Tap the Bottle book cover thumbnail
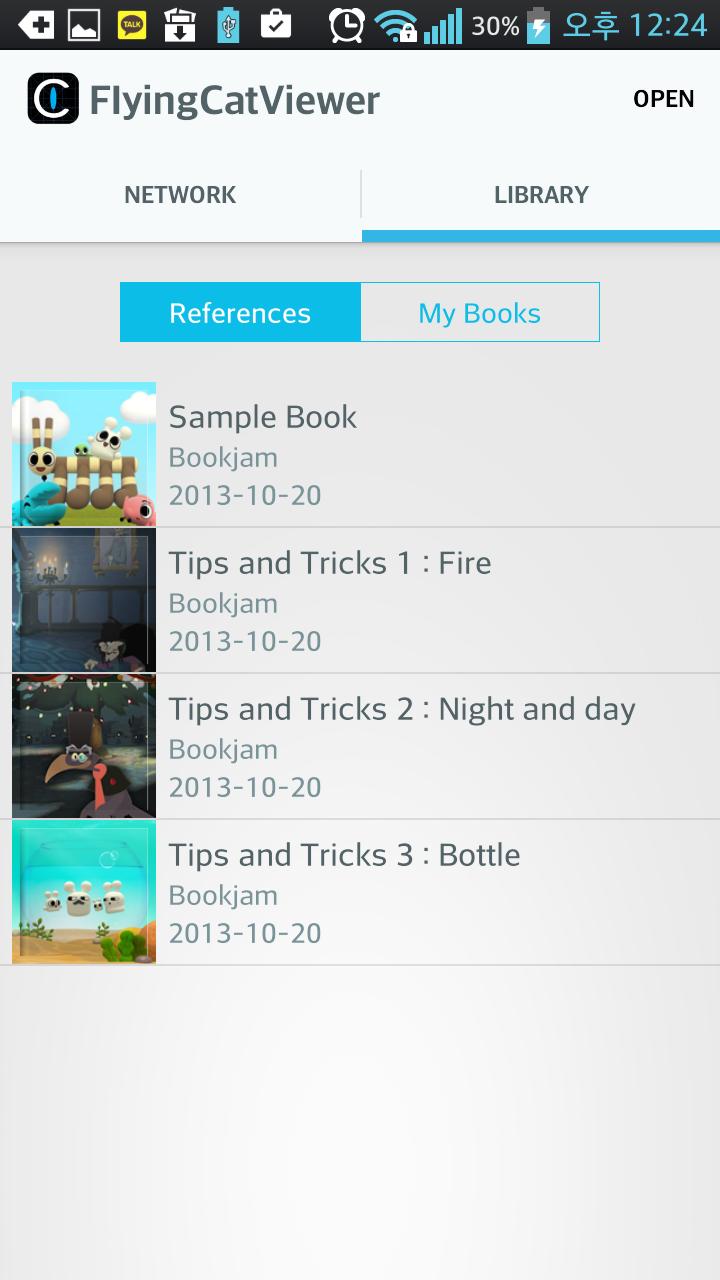720x1280 pixels. [84, 892]
